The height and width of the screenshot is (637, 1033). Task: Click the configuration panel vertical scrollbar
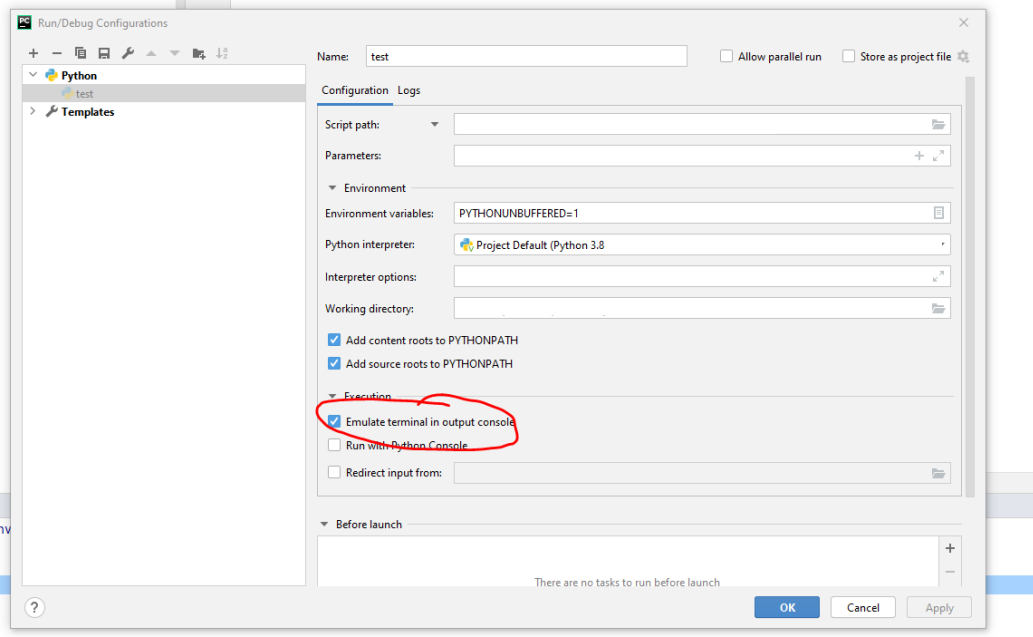point(969,287)
